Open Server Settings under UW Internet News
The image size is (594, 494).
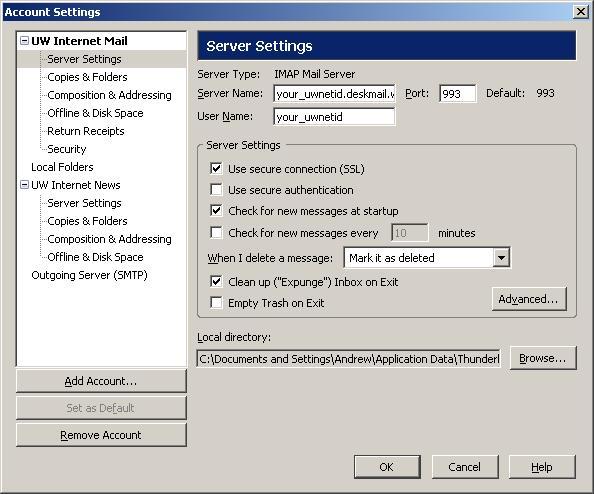(84, 203)
